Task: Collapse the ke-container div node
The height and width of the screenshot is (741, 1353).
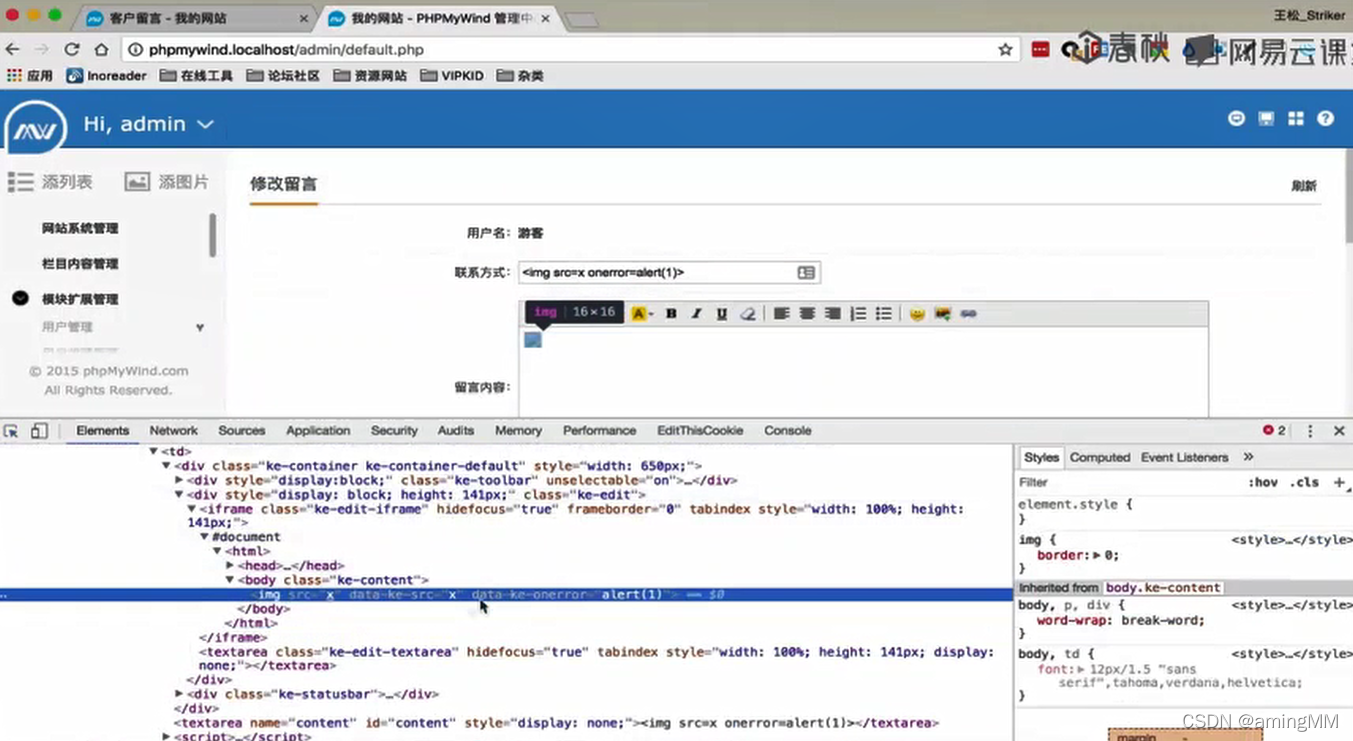Action: 166,466
